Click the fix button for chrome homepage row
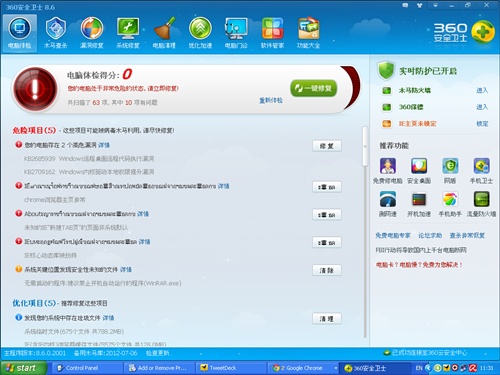This screenshot has width=500, height=375. click(x=327, y=187)
